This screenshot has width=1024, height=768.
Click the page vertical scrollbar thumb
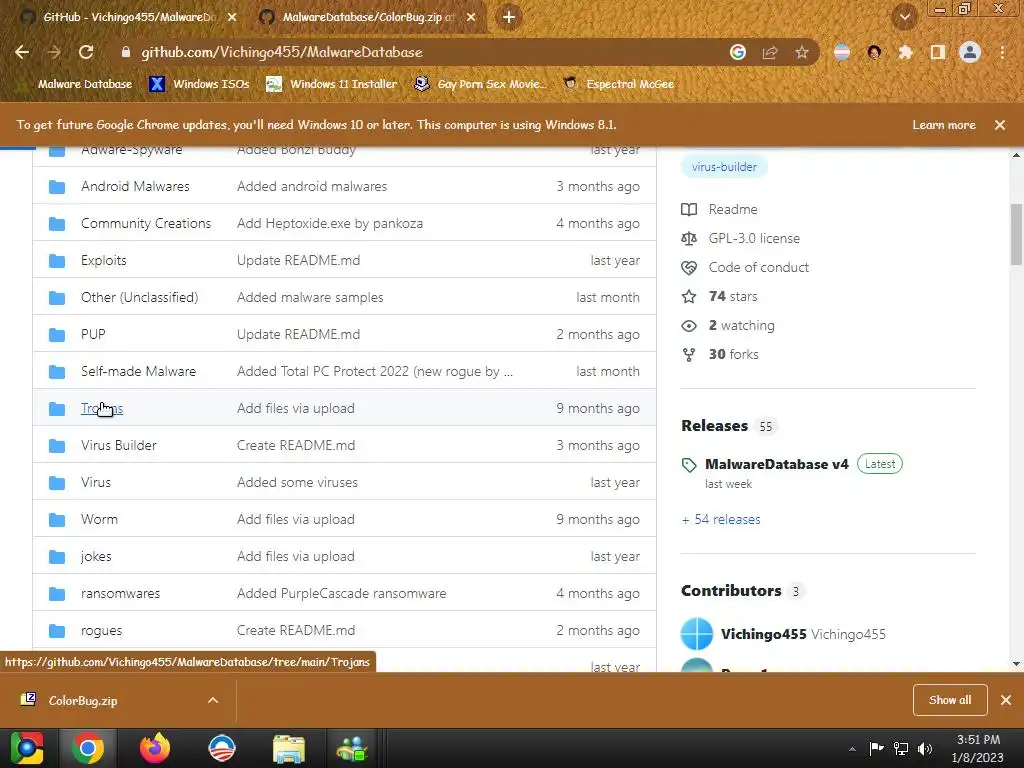1016,235
